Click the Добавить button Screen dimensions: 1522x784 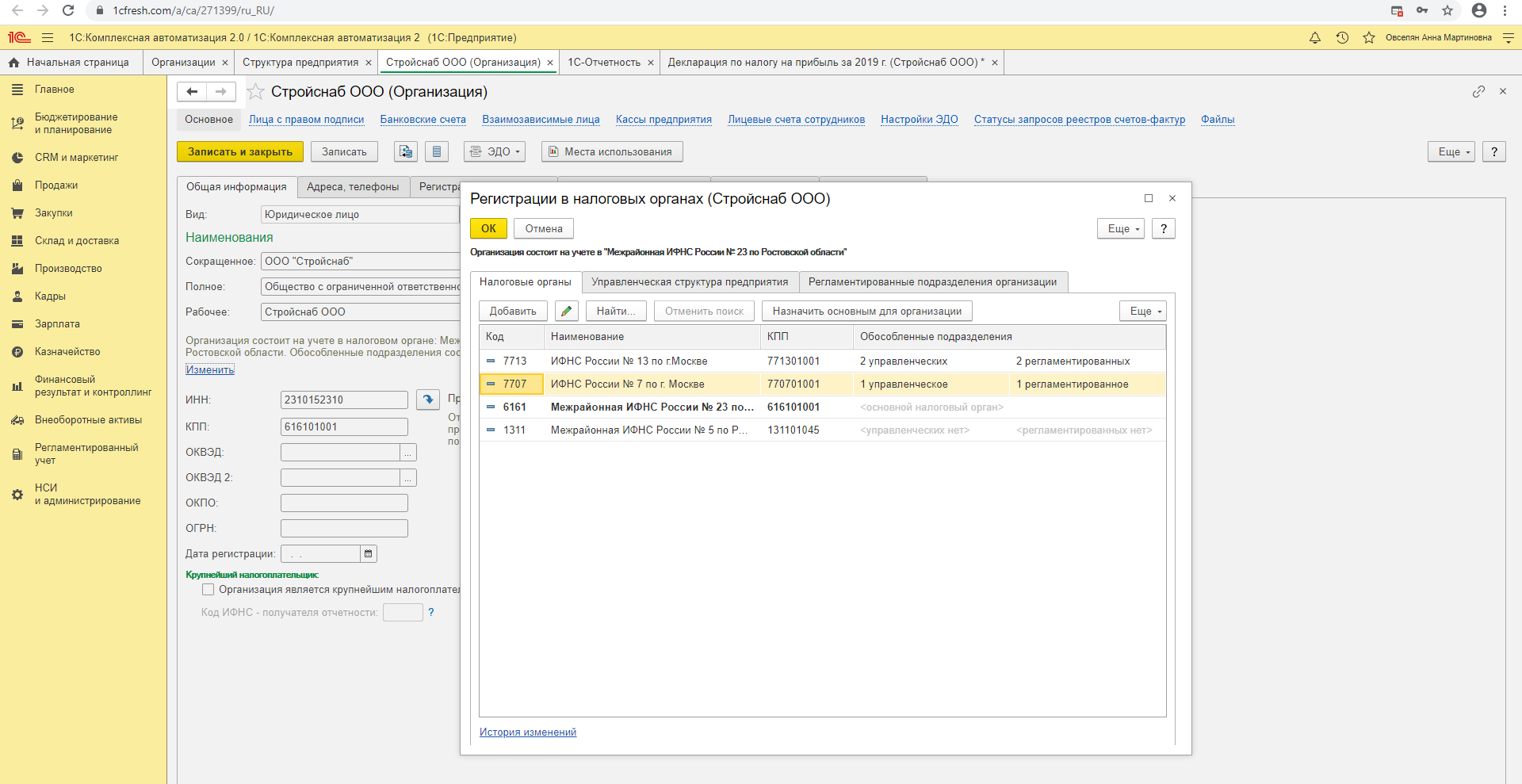tap(513, 311)
